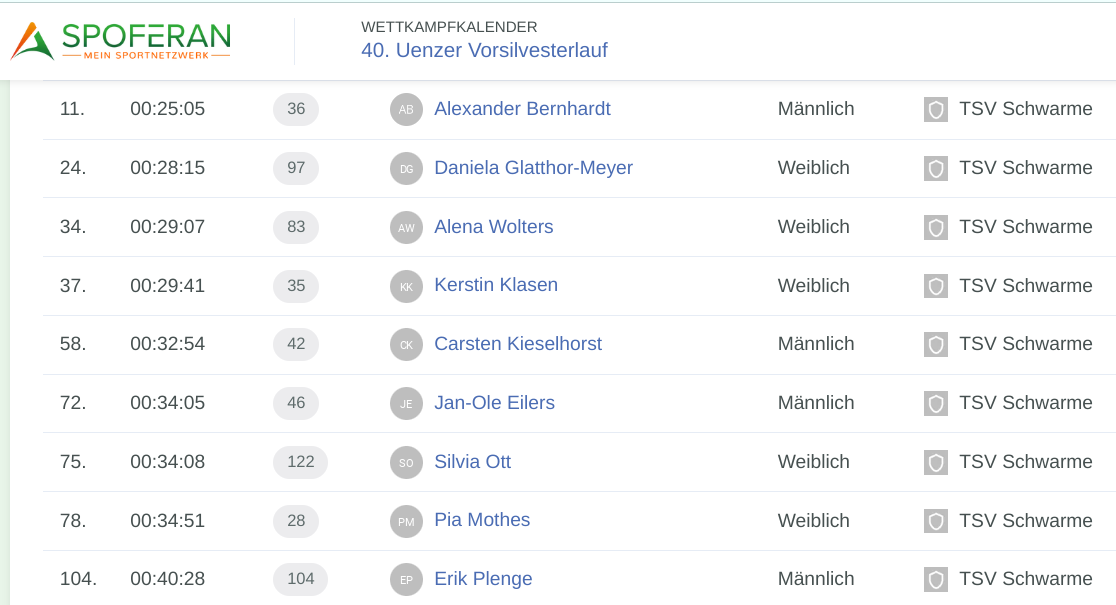1116x605 pixels.
Task: Open Carsten Kieselhorst's profile link
Action: click(518, 344)
